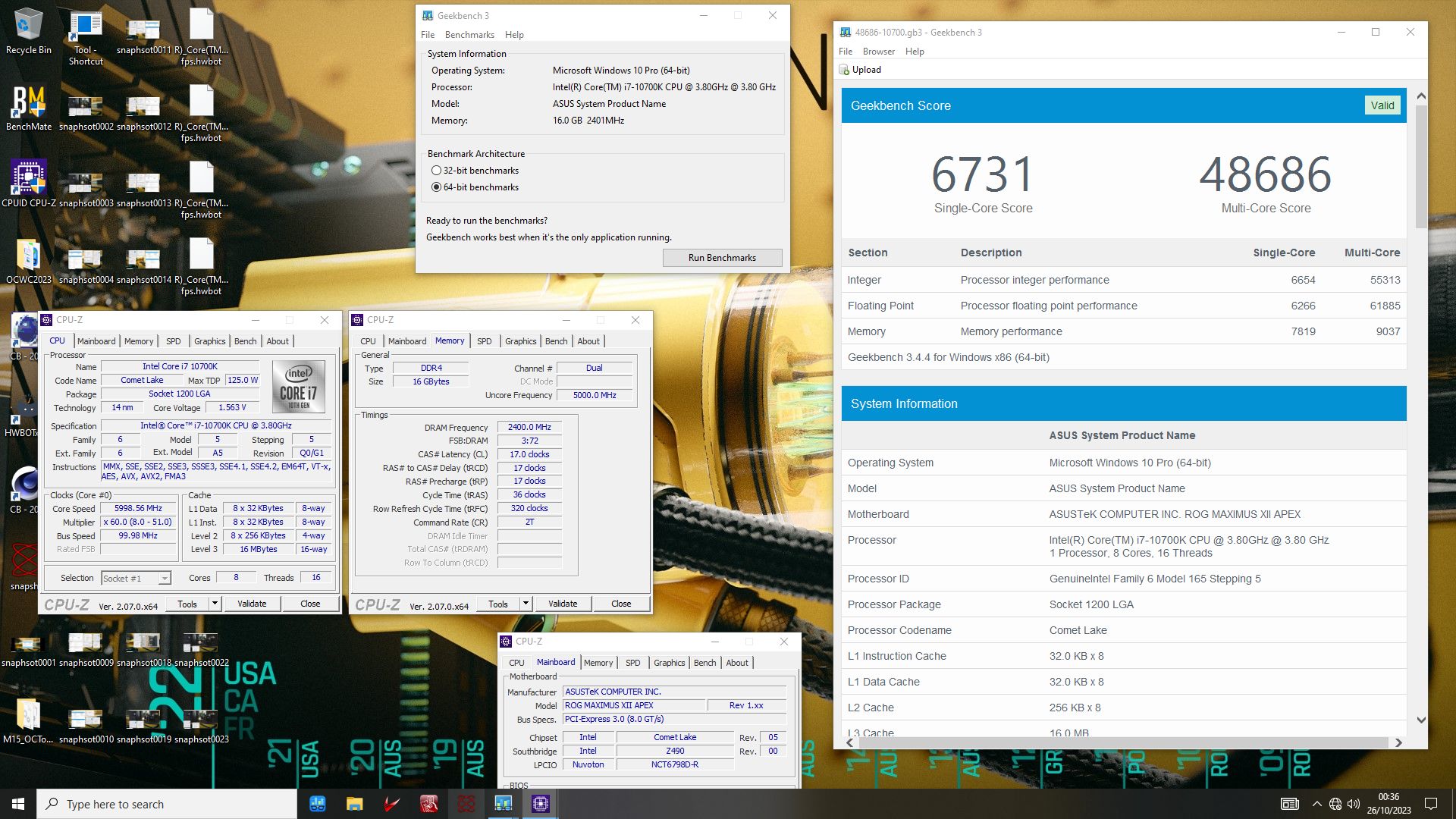Open Windows Start menu
Image resolution: width=1456 pixels, height=819 pixels.
[x=18, y=804]
